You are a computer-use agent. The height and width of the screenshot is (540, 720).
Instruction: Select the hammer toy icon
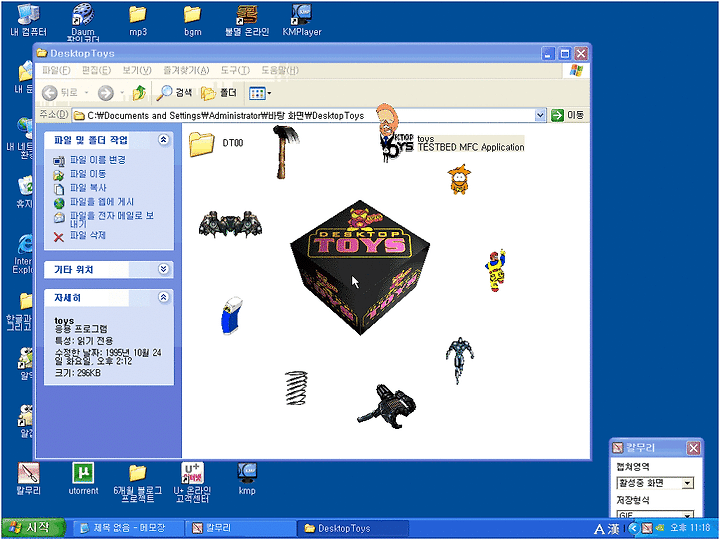(x=285, y=152)
